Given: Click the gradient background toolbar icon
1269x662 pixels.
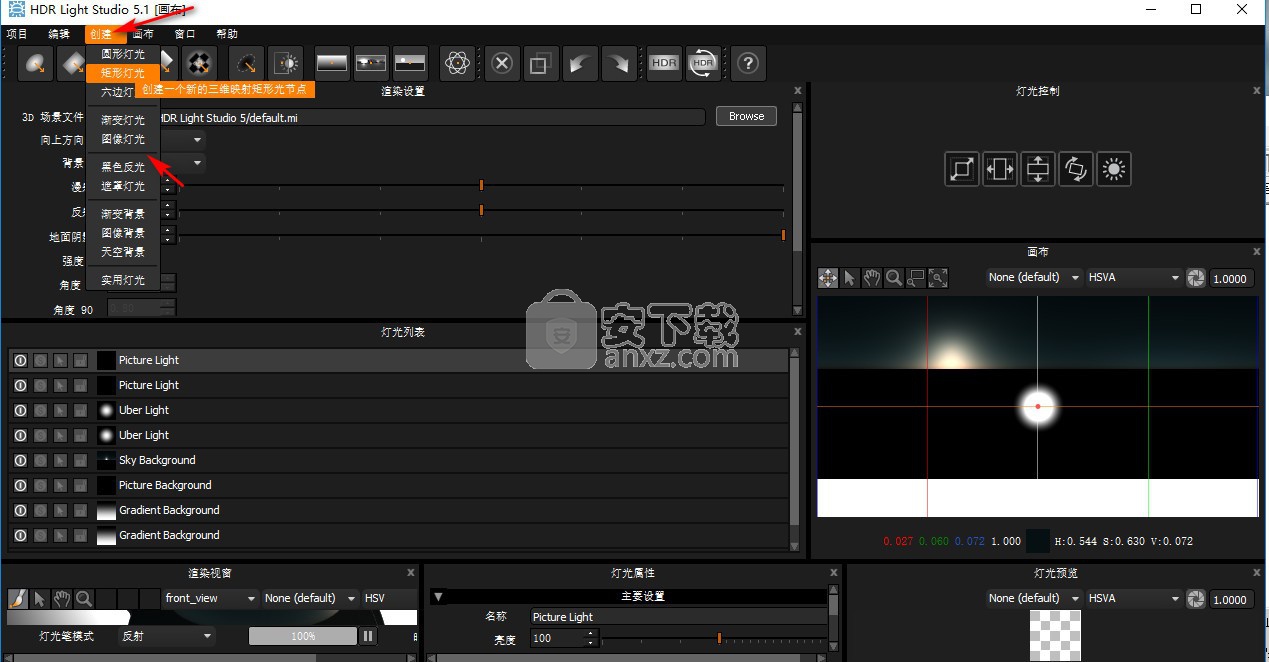Looking at the screenshot, I should pyautogui.click(x=331, y=63).
